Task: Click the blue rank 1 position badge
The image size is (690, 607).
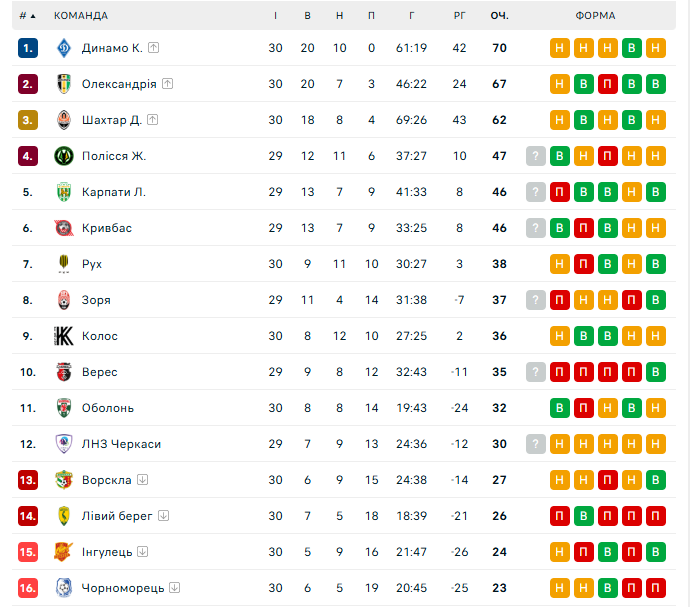Action: [x=28, y=48]
